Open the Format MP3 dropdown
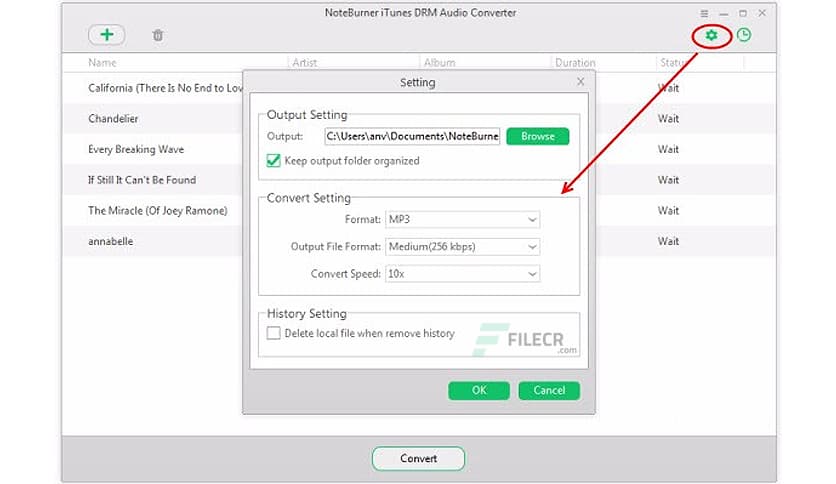 (462, 220)
